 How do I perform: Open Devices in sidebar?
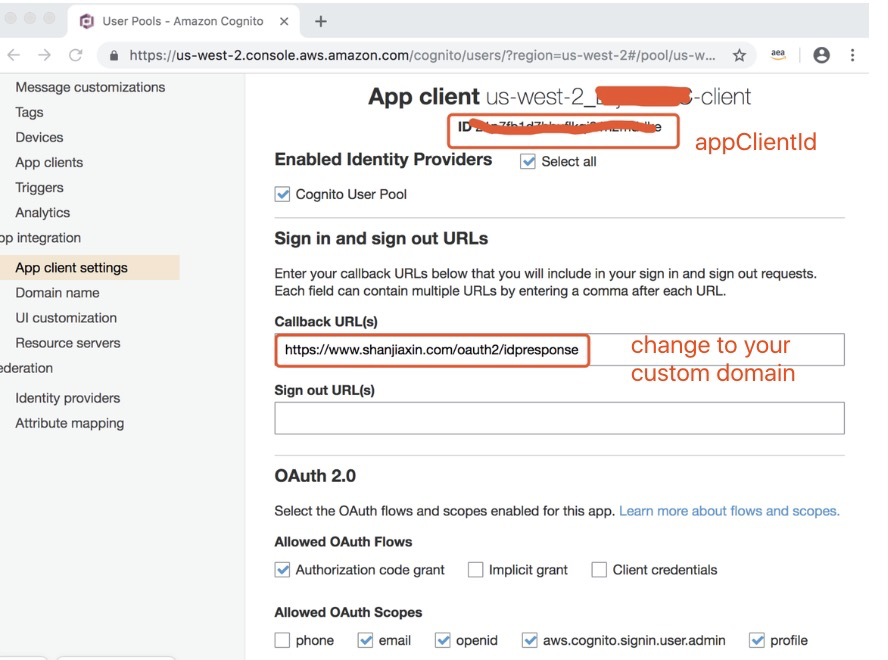tap(39, 137)
